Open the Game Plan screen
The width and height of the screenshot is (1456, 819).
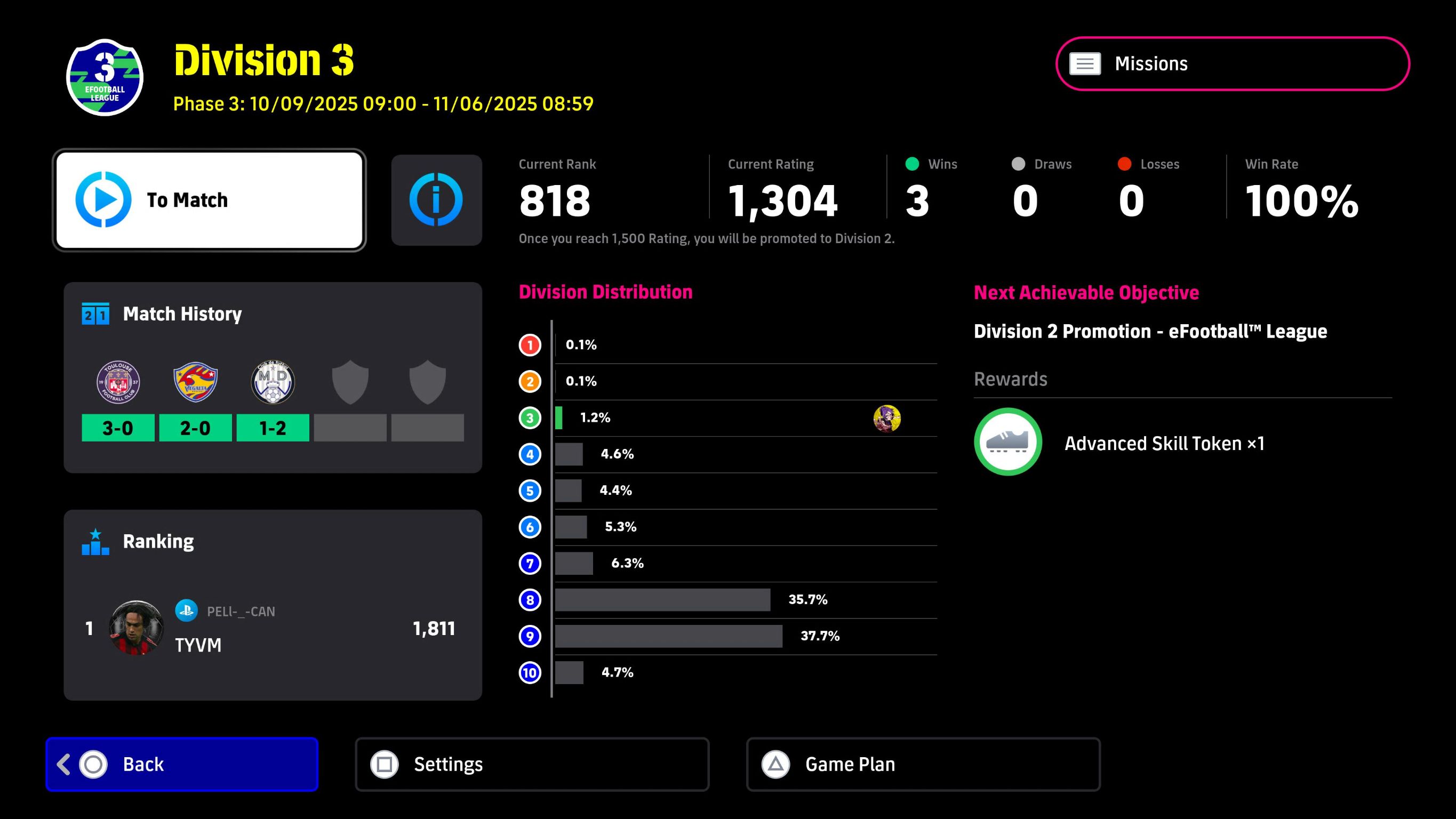[923, 764]
